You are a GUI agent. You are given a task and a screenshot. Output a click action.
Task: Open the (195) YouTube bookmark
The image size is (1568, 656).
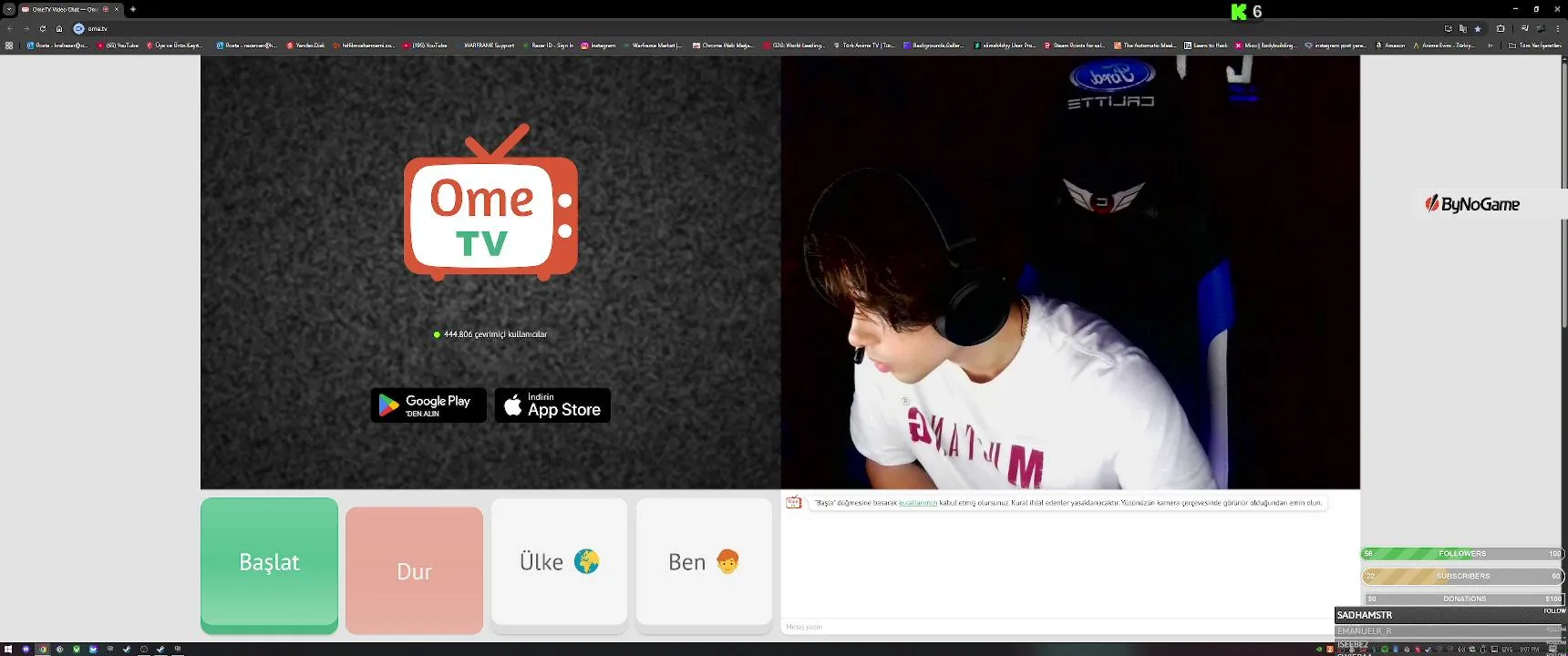point(425,46)
